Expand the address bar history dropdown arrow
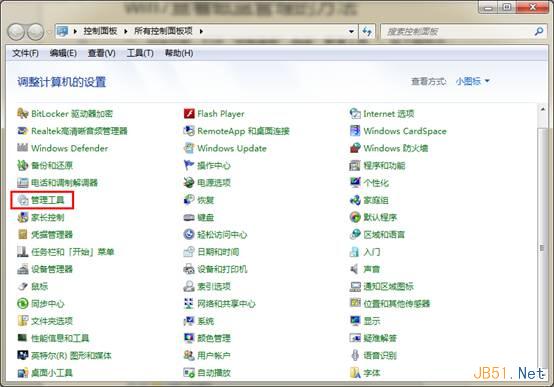Viewport: 554px width, 387px height. 351,31
